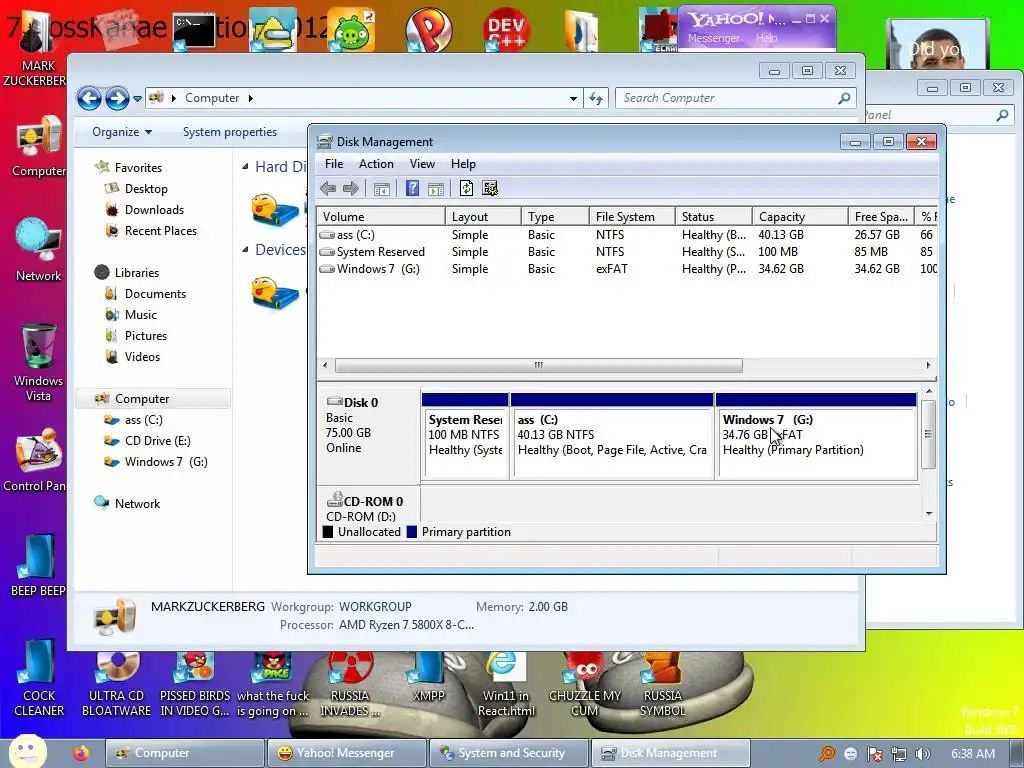
Task: Select the Windows 7 (G:) partition block
Action: tap(816, 436)
